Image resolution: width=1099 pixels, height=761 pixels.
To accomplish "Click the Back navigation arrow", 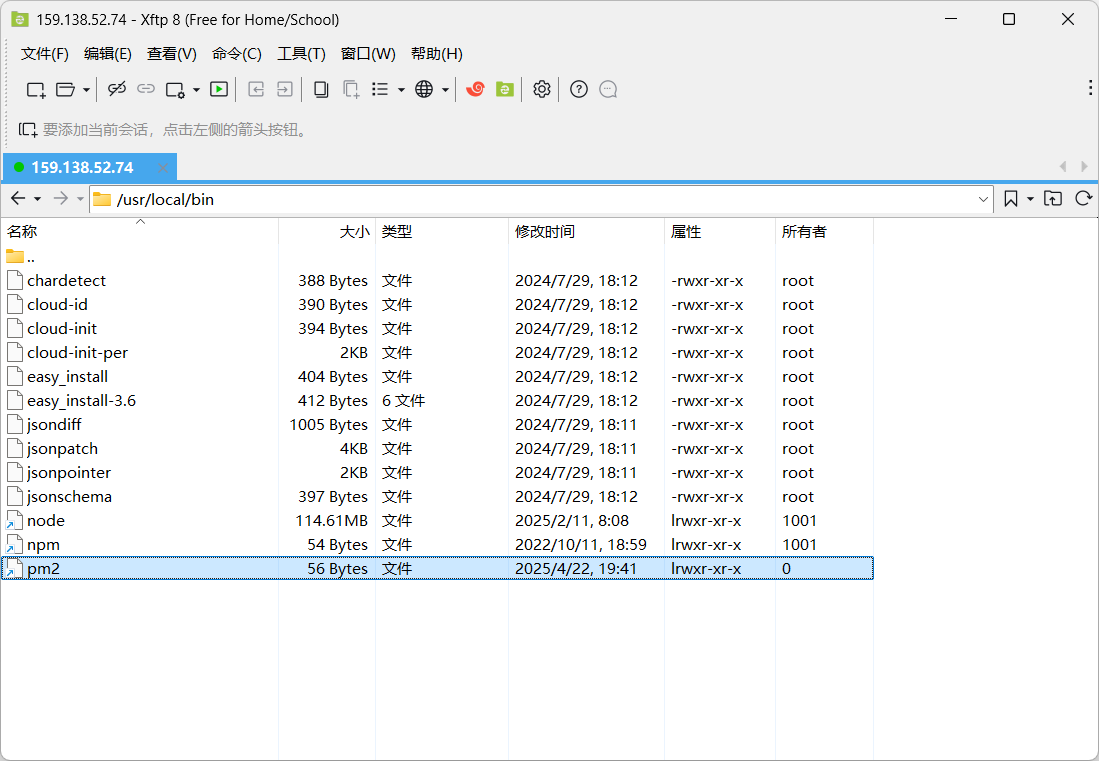I will 18,199.
